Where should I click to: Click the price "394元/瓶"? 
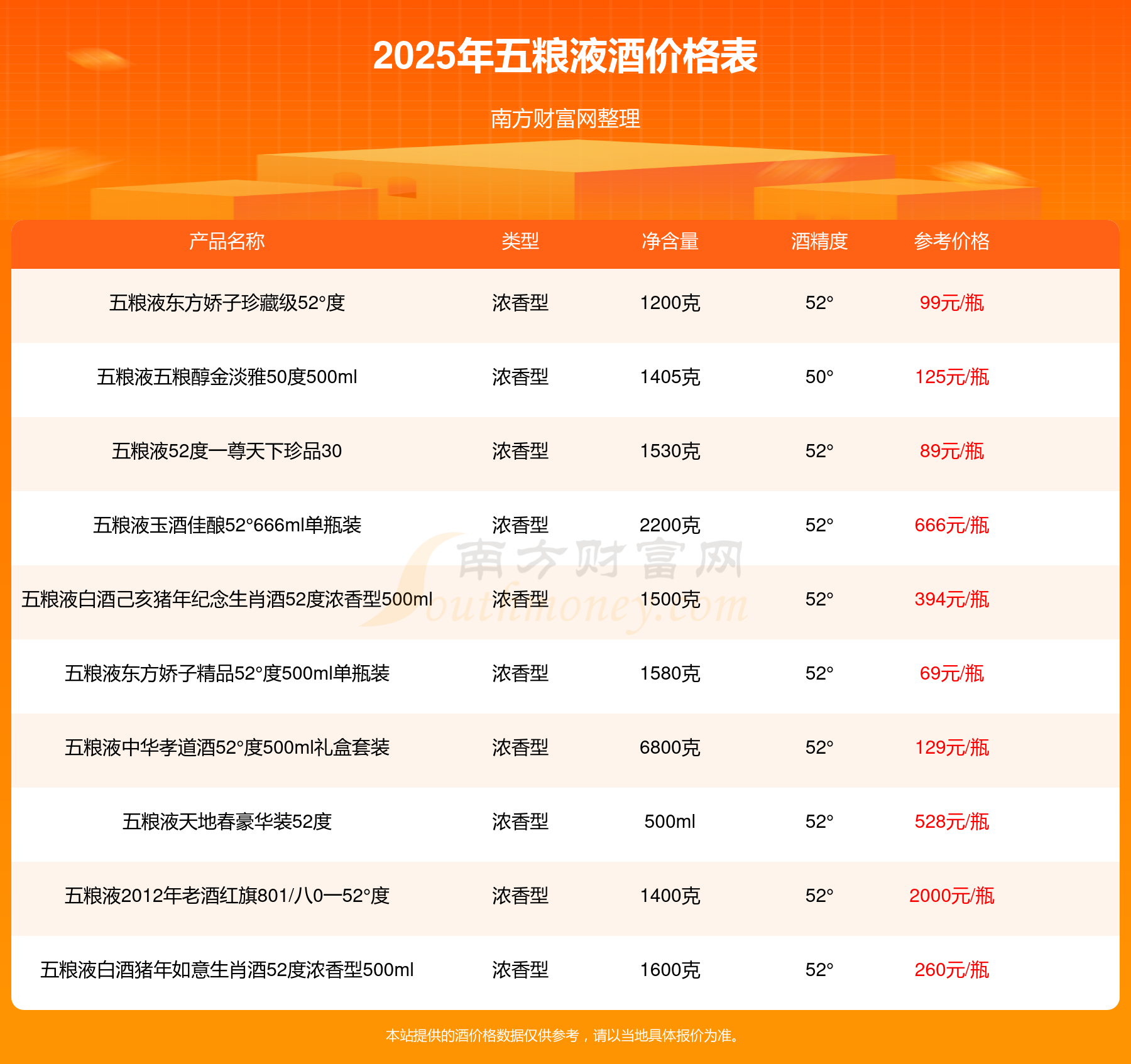coord(952,599)
